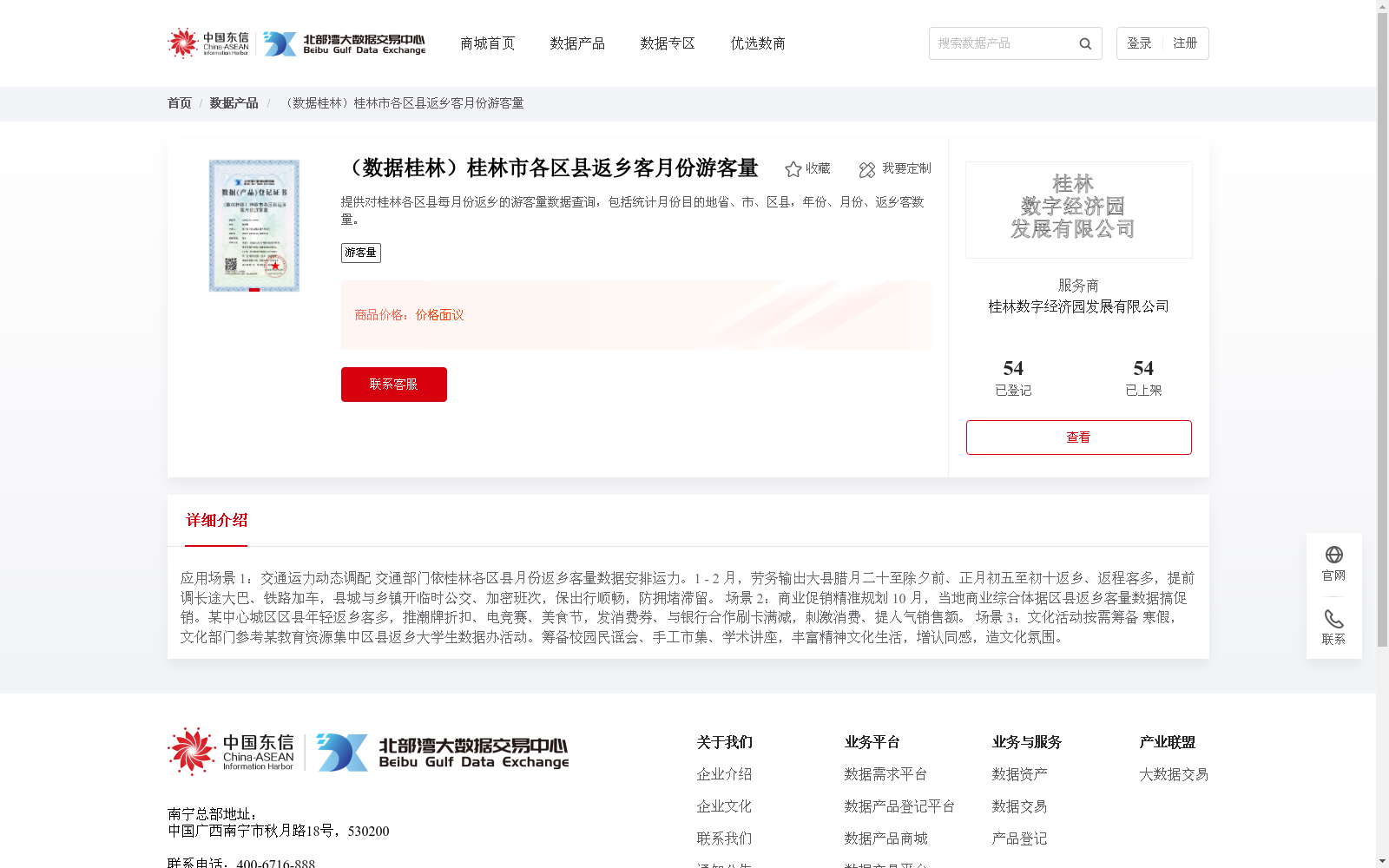
Task: Open the 优选数商 nav item
Action: pos(758,43)
